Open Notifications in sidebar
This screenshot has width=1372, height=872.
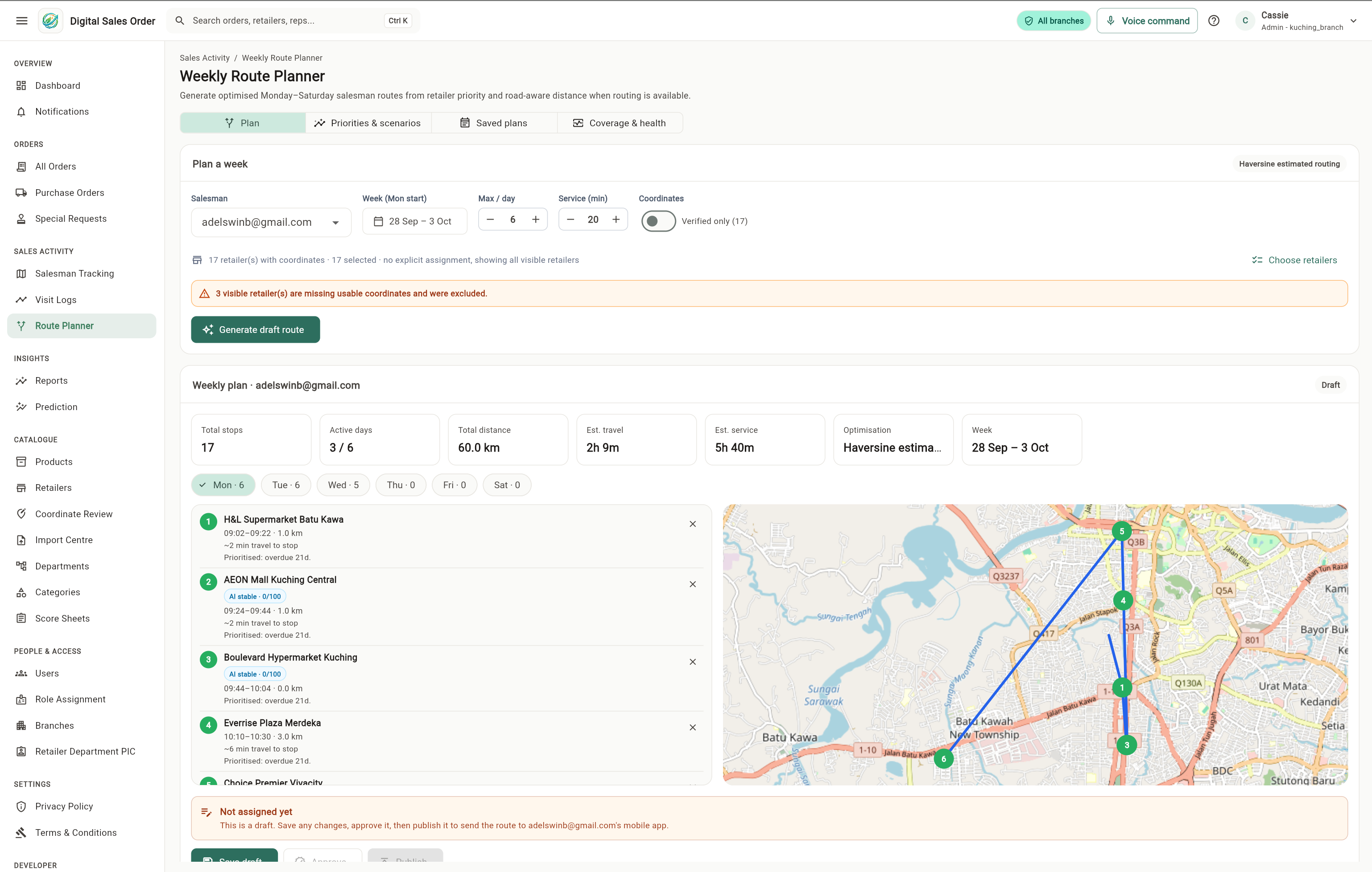tap(82, 112)
